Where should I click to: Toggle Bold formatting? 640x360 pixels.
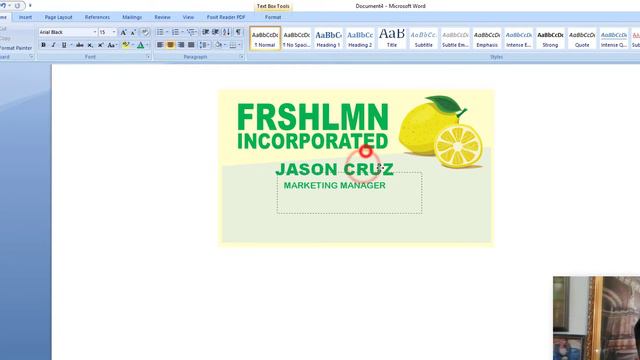pos(43,45)
